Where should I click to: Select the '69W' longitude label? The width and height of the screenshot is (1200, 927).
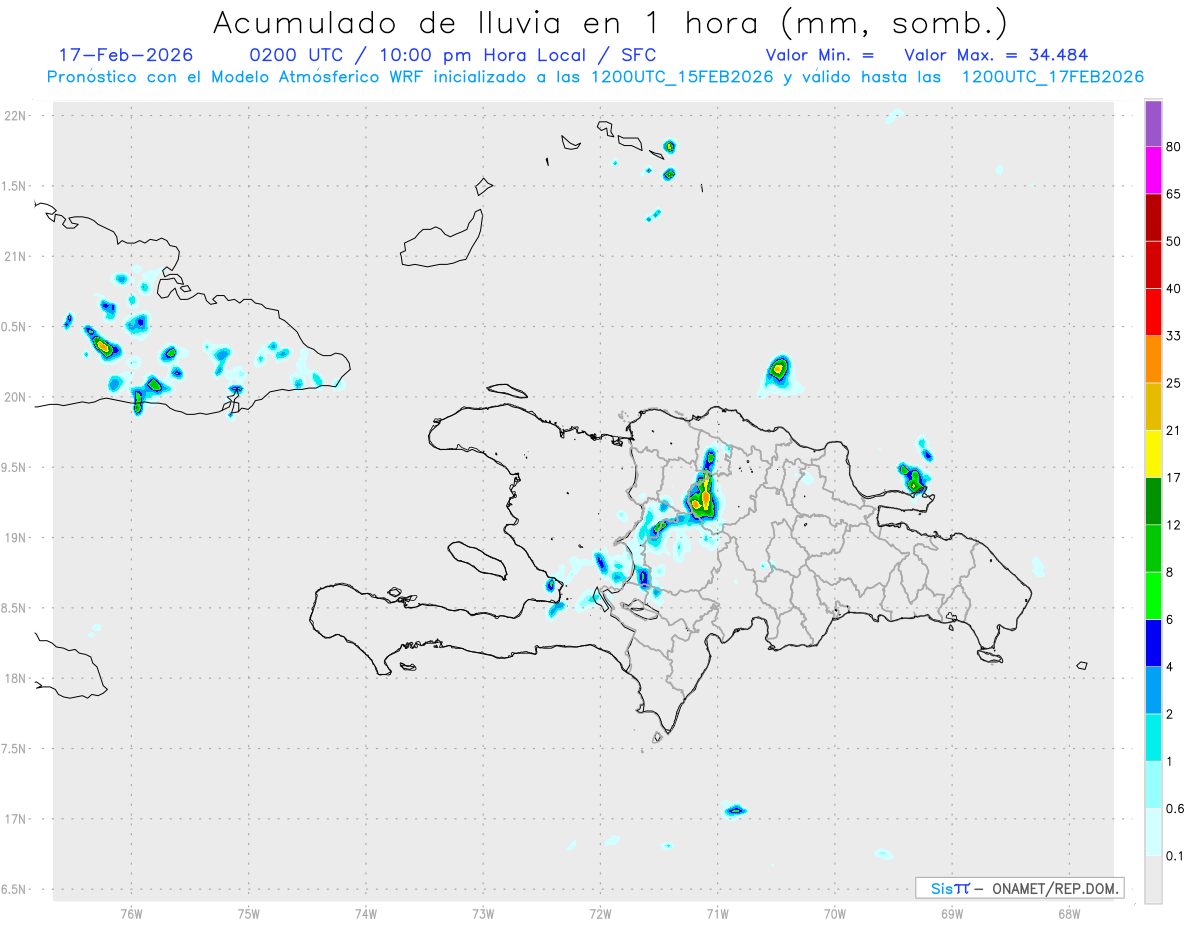[x=952, y=913]
